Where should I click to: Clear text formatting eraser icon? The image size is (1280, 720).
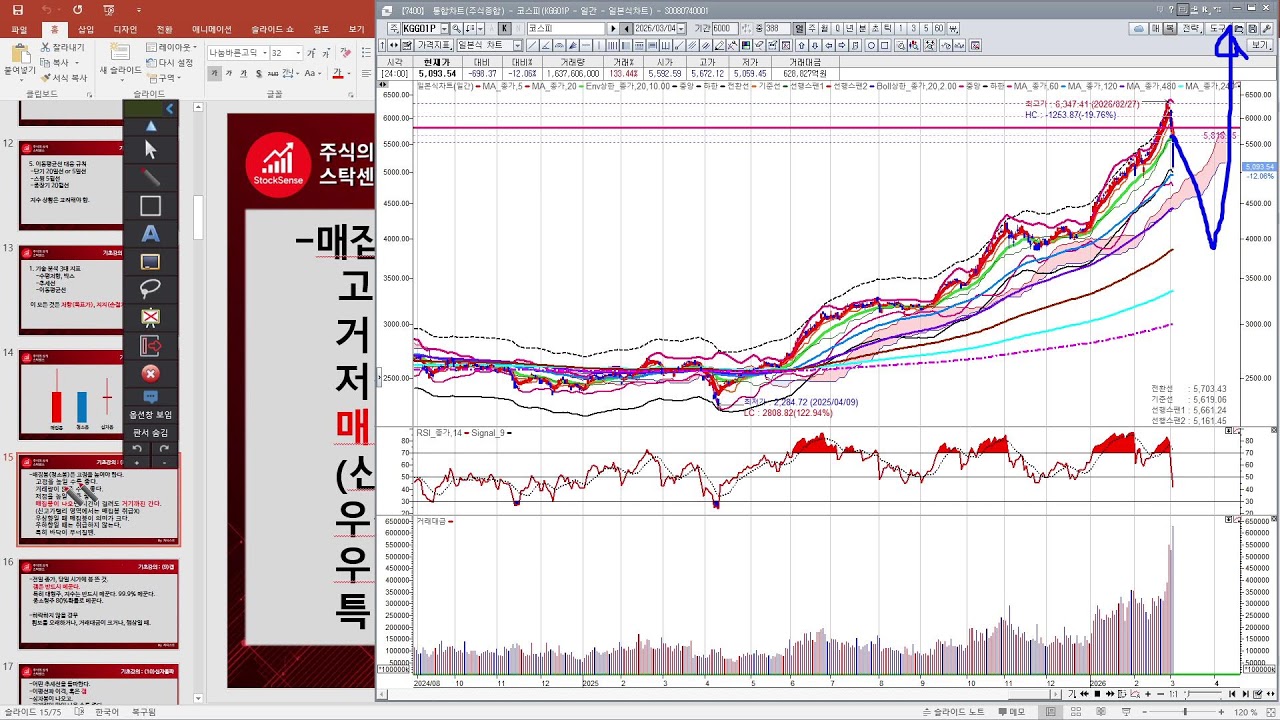click(x=345, y=53)
